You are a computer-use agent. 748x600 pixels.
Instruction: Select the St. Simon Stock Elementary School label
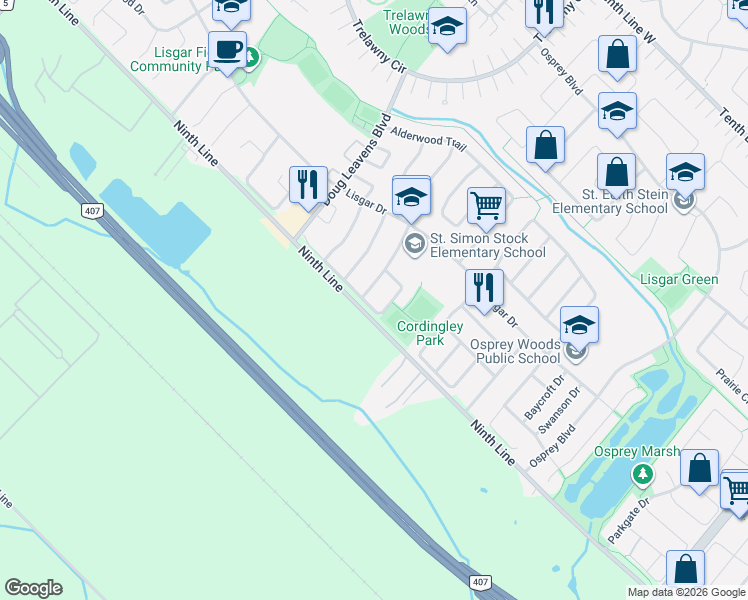488,245
